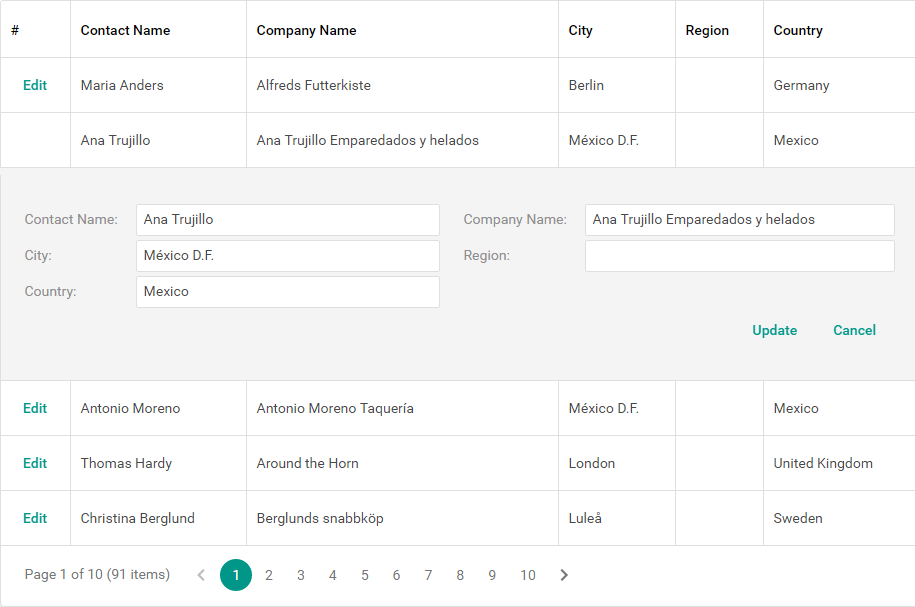Screen dimensions: 915x607
Task: Jump to page 2 in pager
Action: [x=269, y=575]
